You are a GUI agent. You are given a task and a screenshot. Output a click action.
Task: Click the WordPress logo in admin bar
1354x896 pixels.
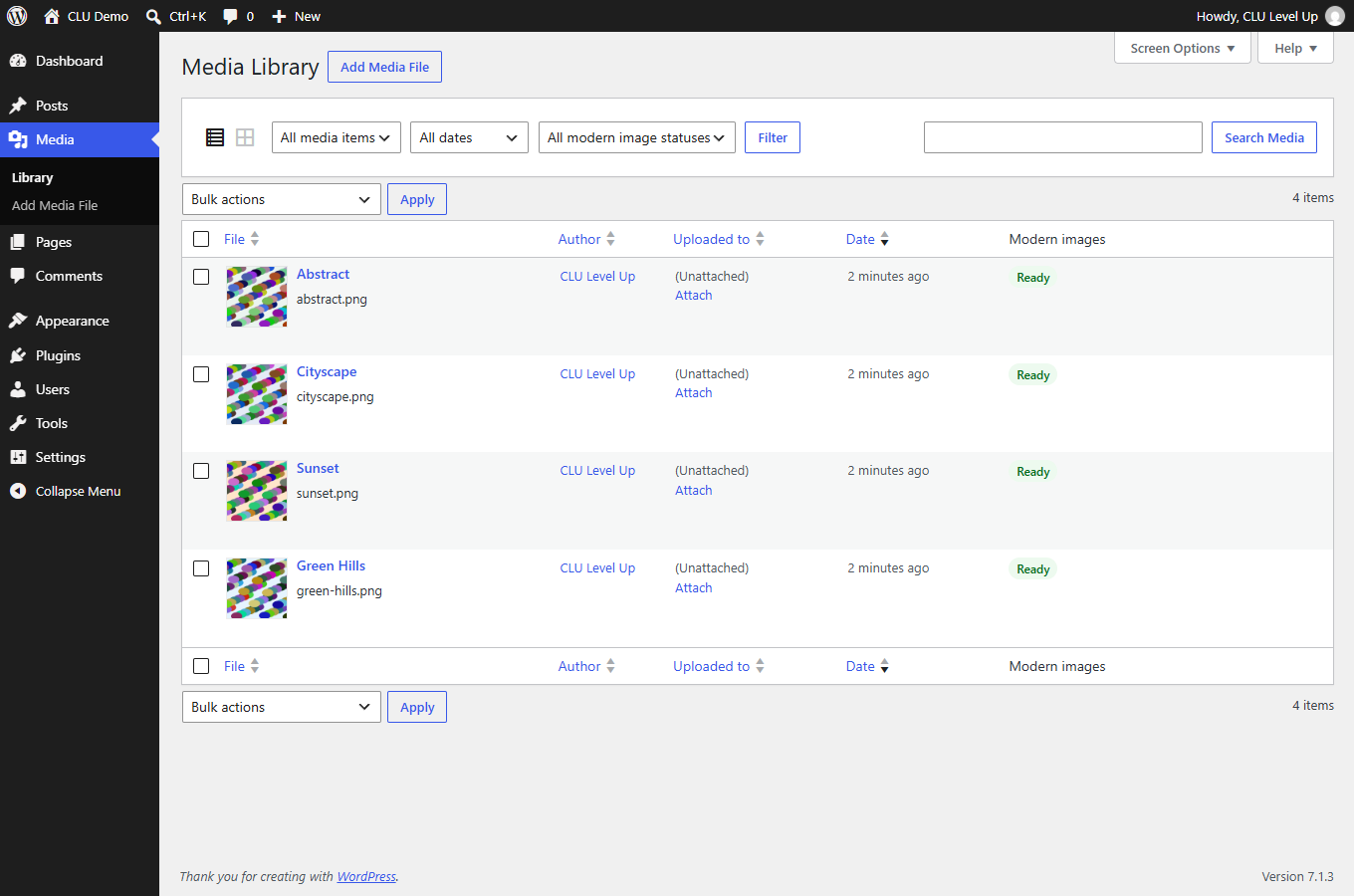(x=17, y=16)
